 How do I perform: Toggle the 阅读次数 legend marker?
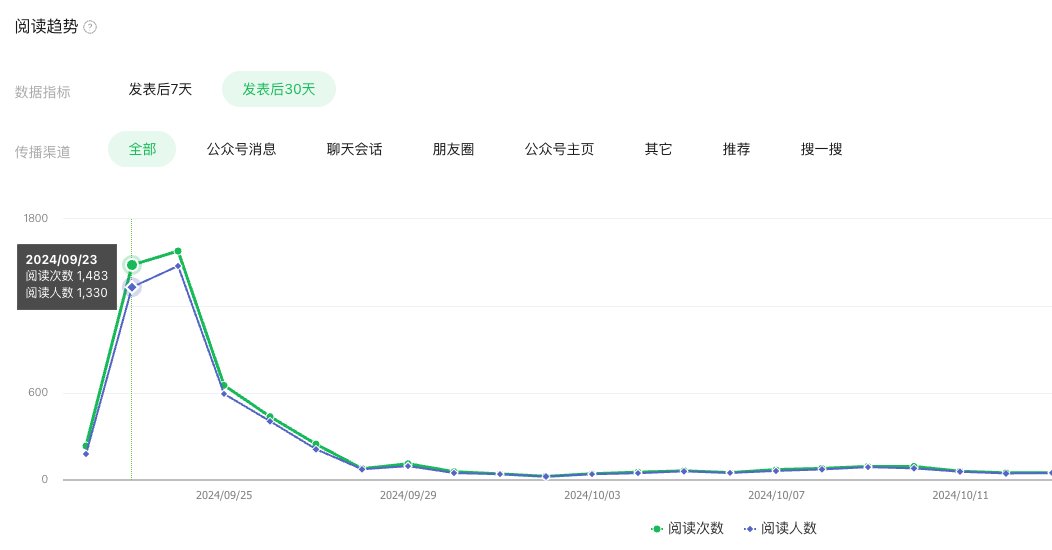(657, 529)
